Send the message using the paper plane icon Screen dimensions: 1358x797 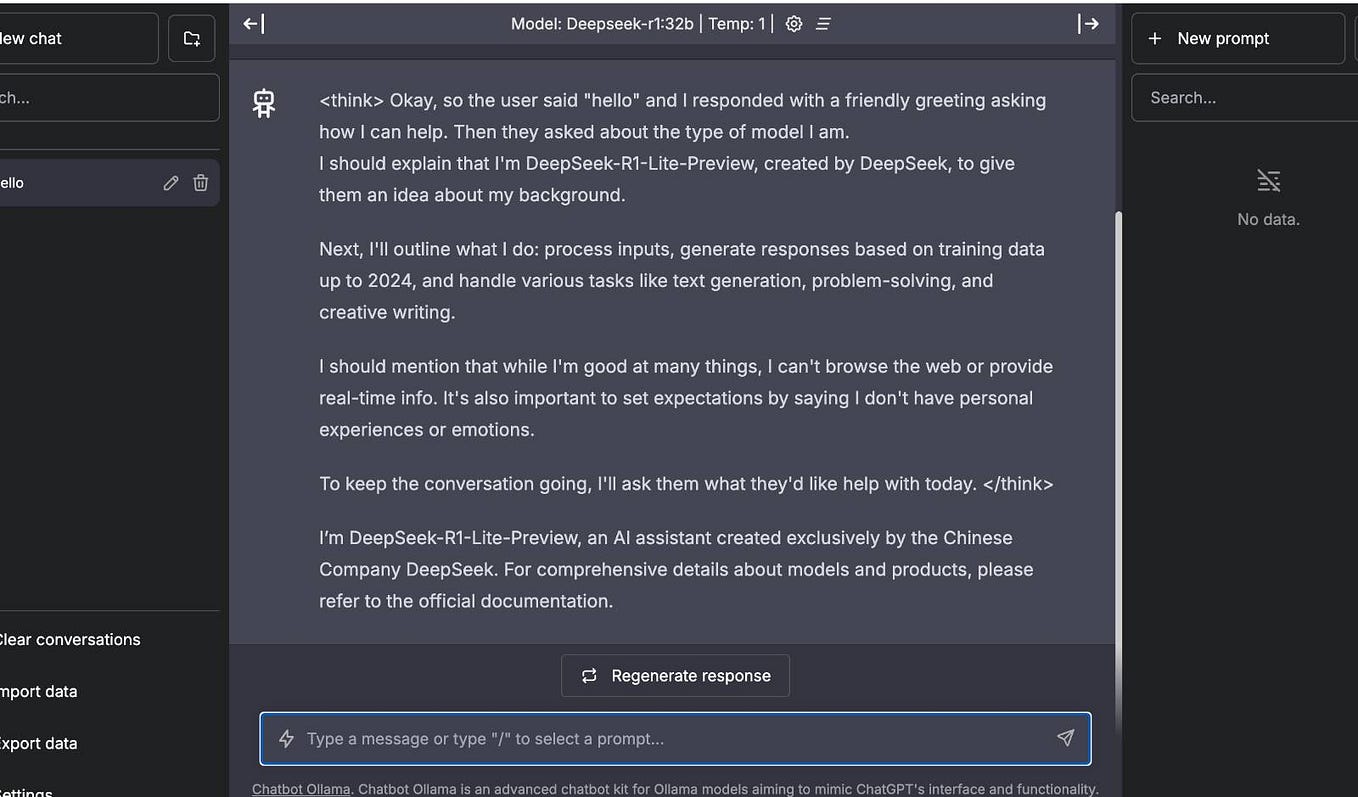(1065, 737)
